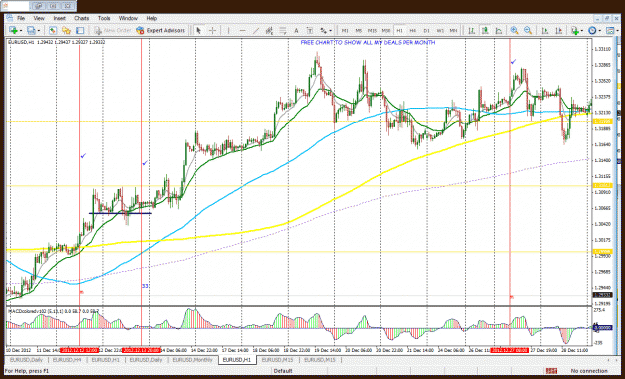The image size is (625, 379).
Task: Set timeframe to D1
Action: (426, 30)
